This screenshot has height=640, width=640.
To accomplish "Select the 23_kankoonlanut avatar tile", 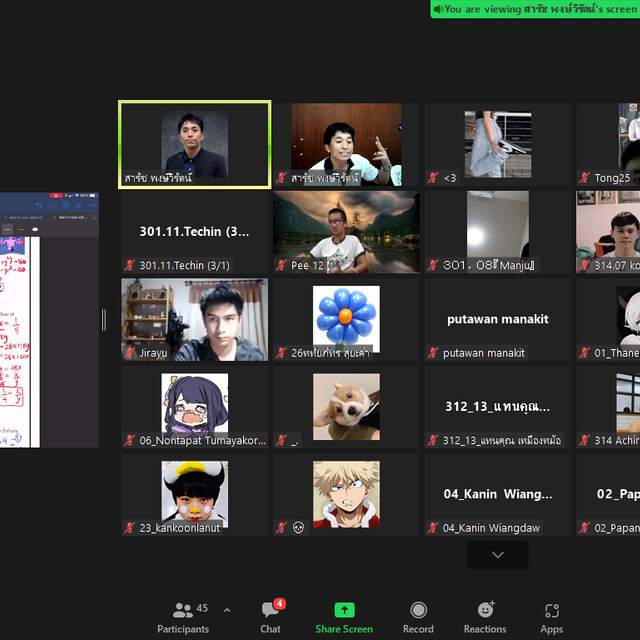I will pyautogui.click(x=194, y=495).
